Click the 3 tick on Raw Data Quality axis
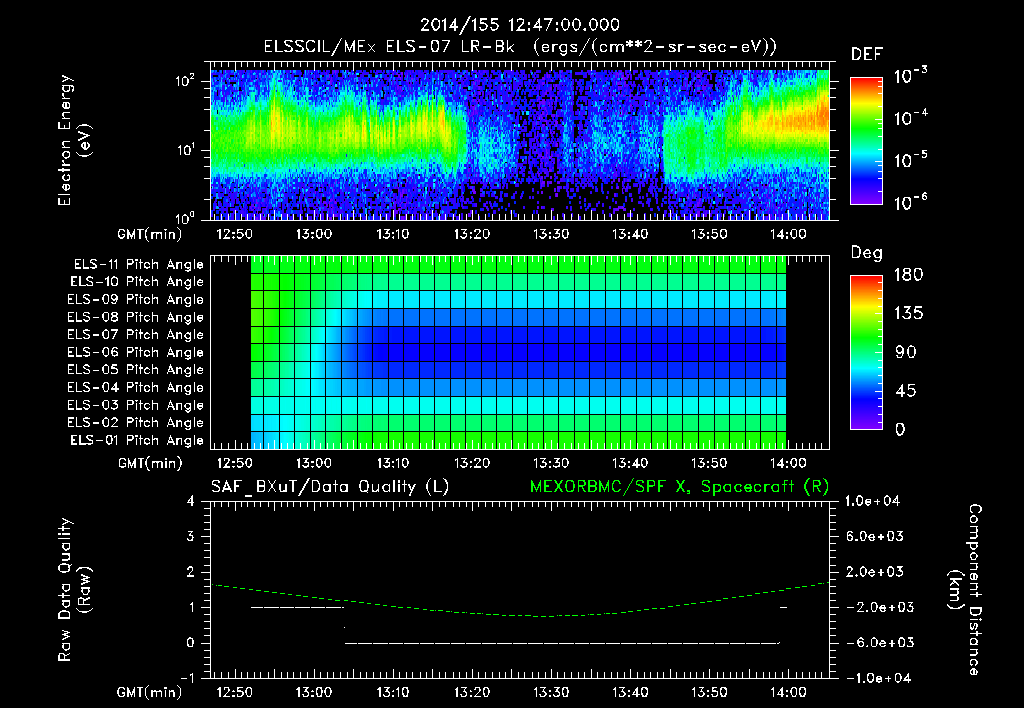This screenshot has width=1024, height=708. point(191,537)
